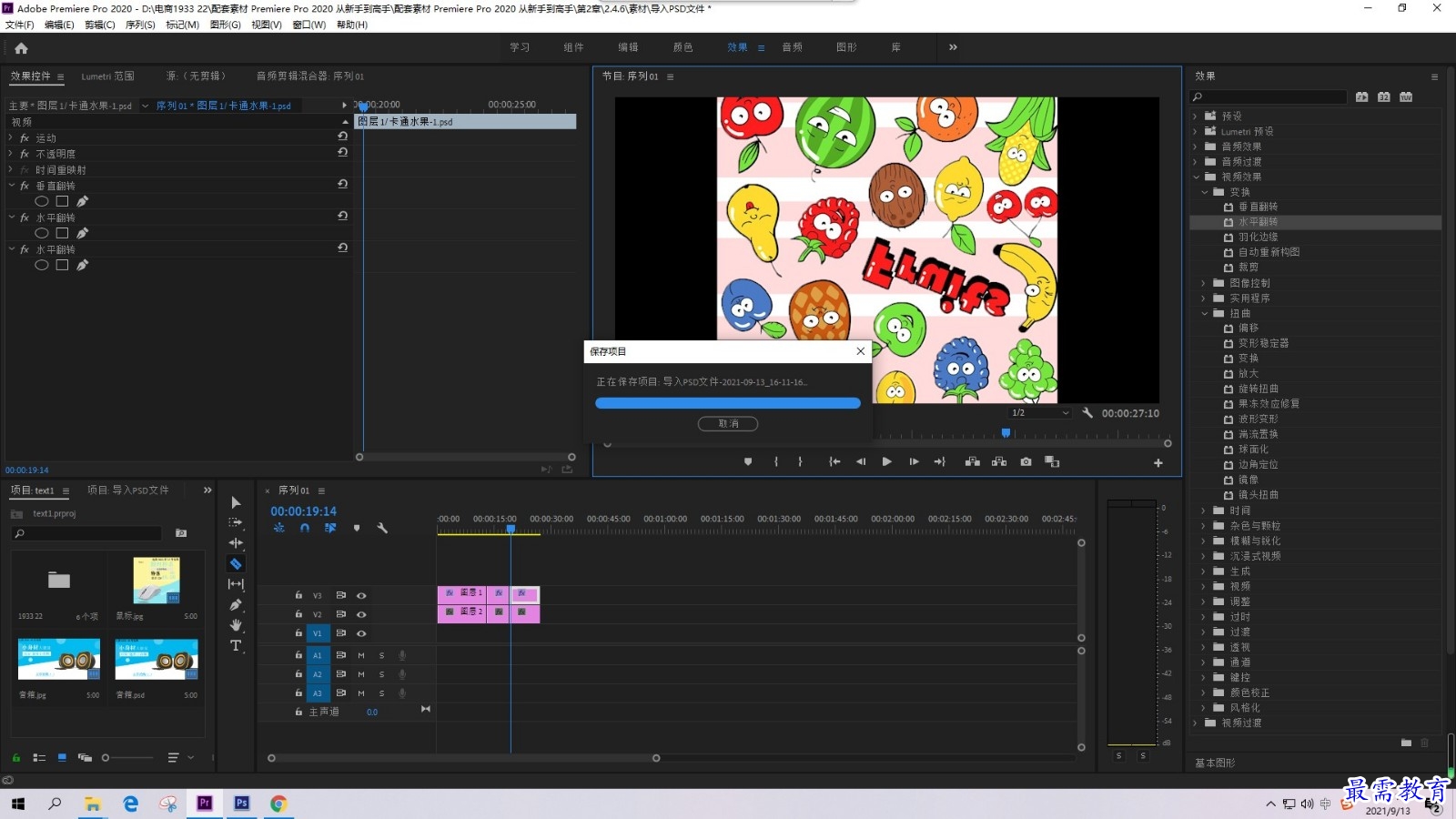
Task: Click Export Frame camera icon
Action: (1026, 462)
